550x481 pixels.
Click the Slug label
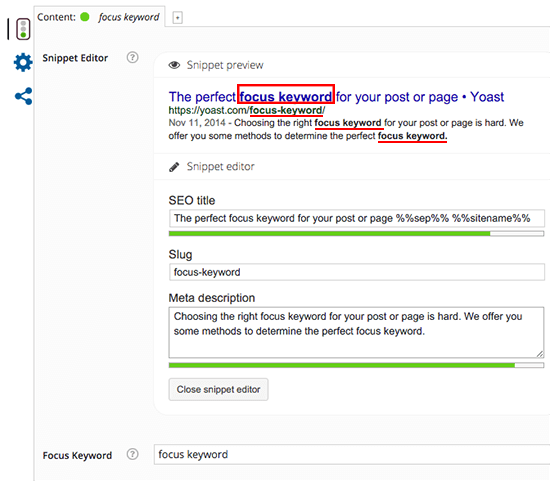pyautogui.click(x=180, y=255)
